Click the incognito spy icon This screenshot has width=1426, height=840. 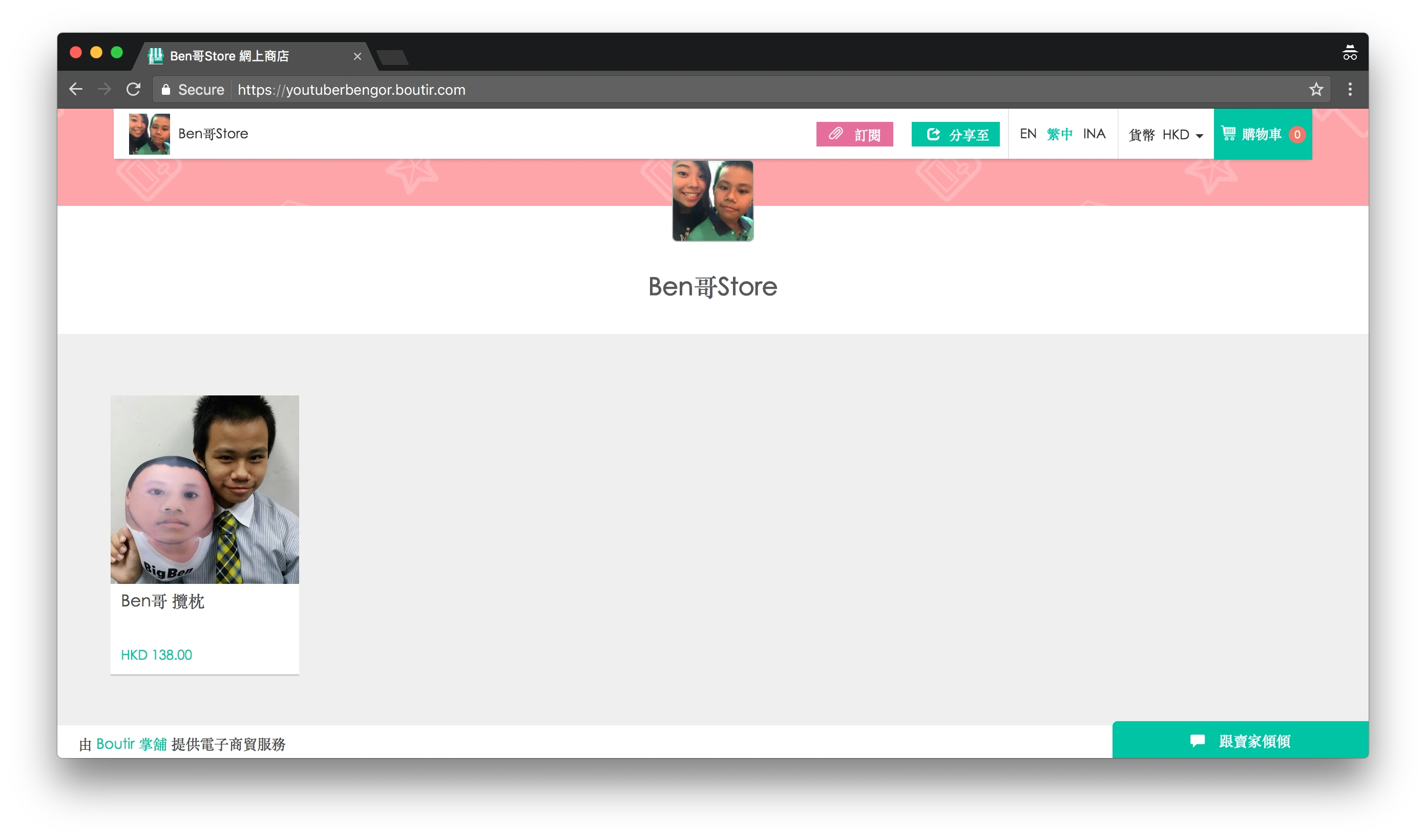click(1350, 53)
